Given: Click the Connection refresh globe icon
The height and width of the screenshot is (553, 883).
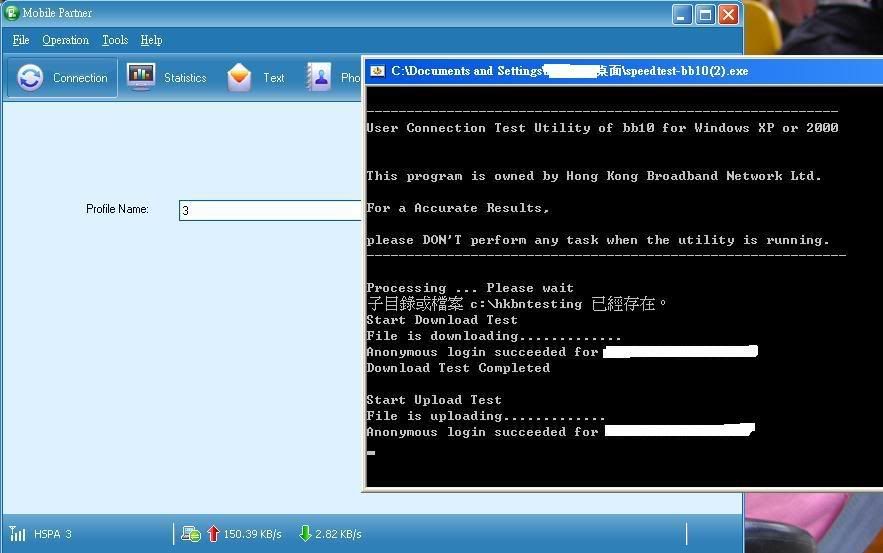Looking at the screenshot, I should click(x=30, y=78).
